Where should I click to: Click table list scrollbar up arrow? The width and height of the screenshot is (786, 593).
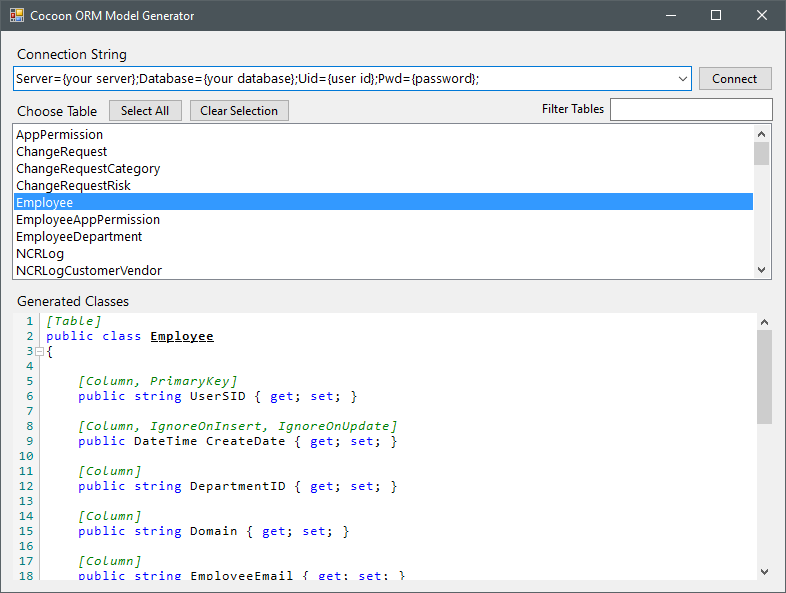coord(761,134)
